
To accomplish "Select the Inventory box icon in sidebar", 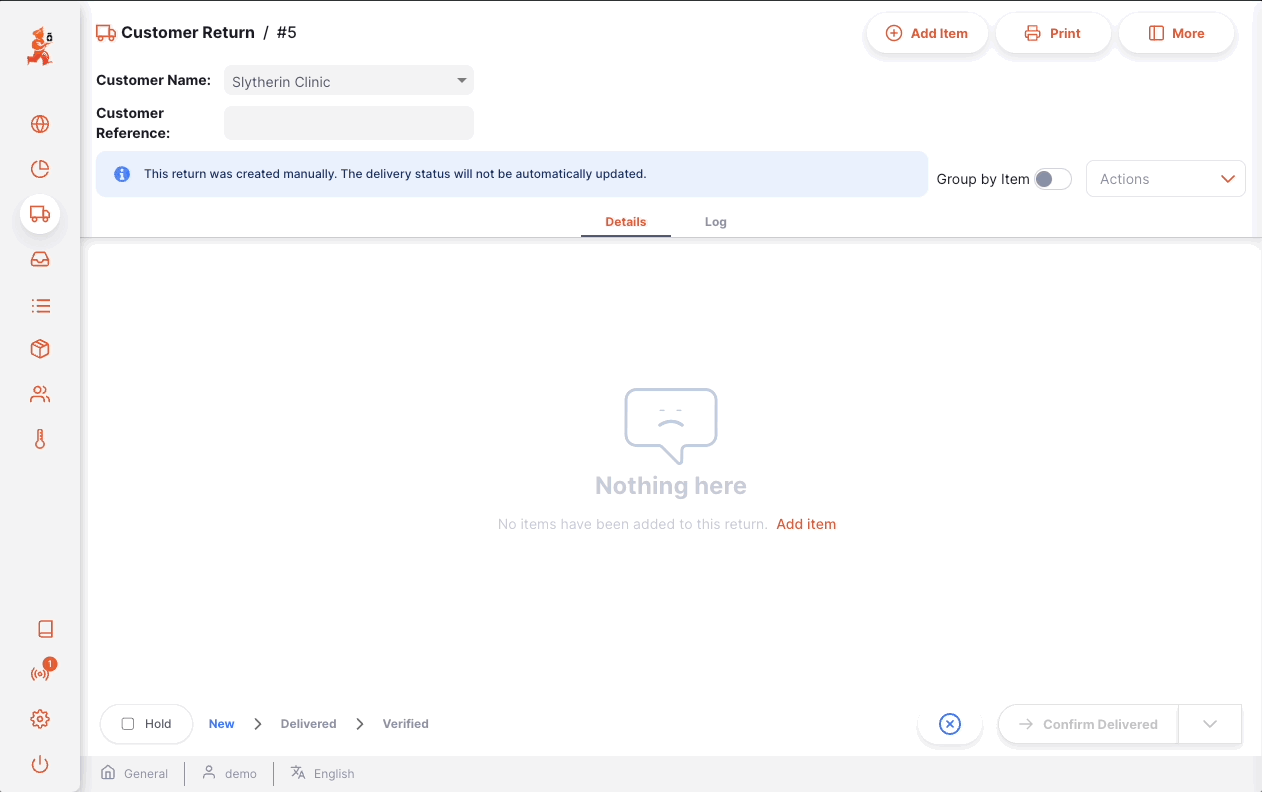I will click(x=40, y=349).
